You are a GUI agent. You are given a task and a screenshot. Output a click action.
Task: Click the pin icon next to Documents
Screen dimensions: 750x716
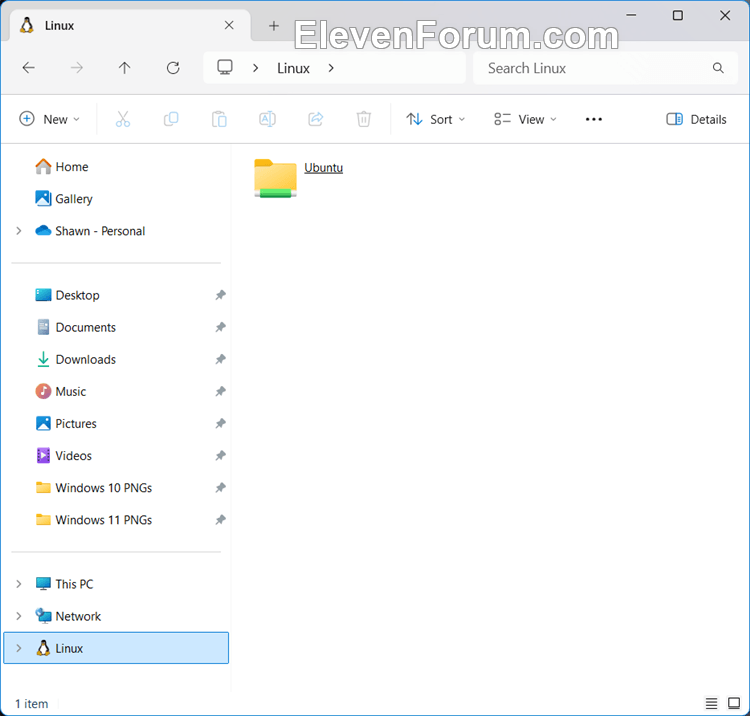click(220, 327)
